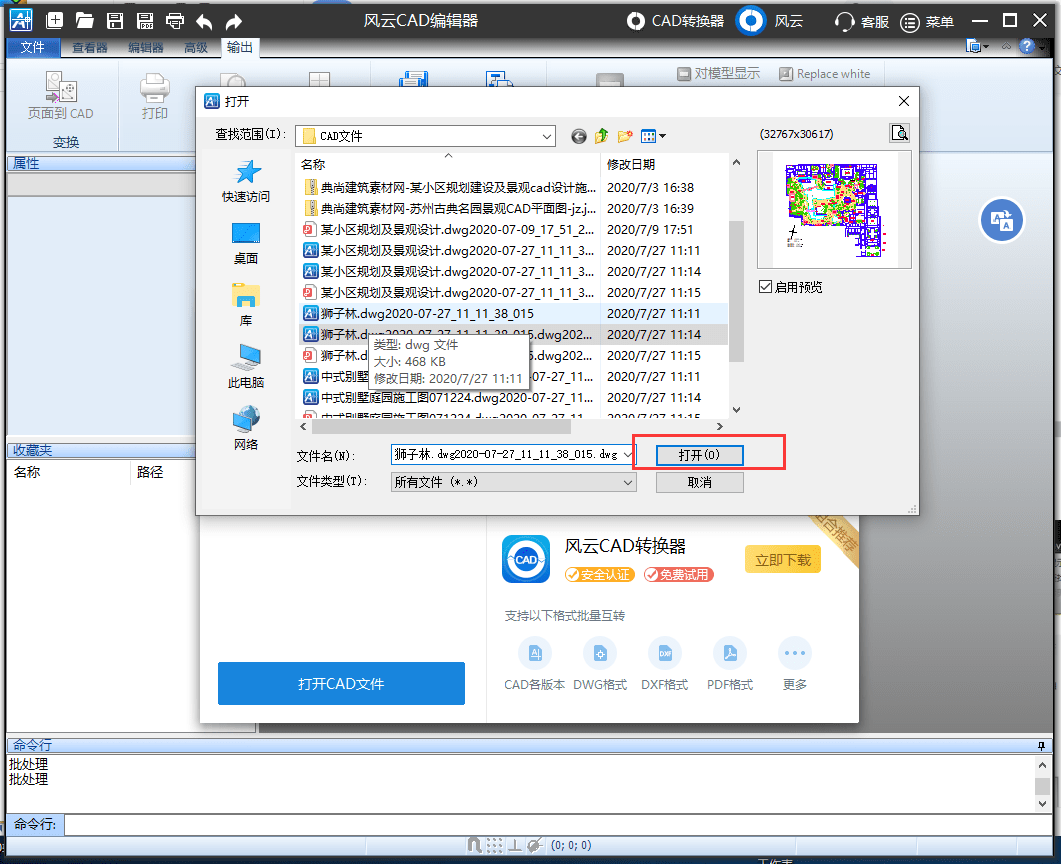Switch to the 查看器 ribbon tab
The height and width of the screenshot is (864, 1061).
coord(91,45)
